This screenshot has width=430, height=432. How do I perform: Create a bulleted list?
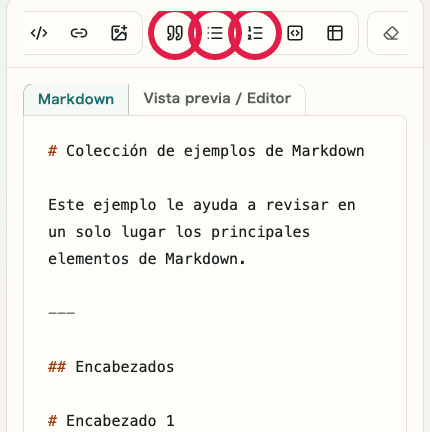[215, 33]
